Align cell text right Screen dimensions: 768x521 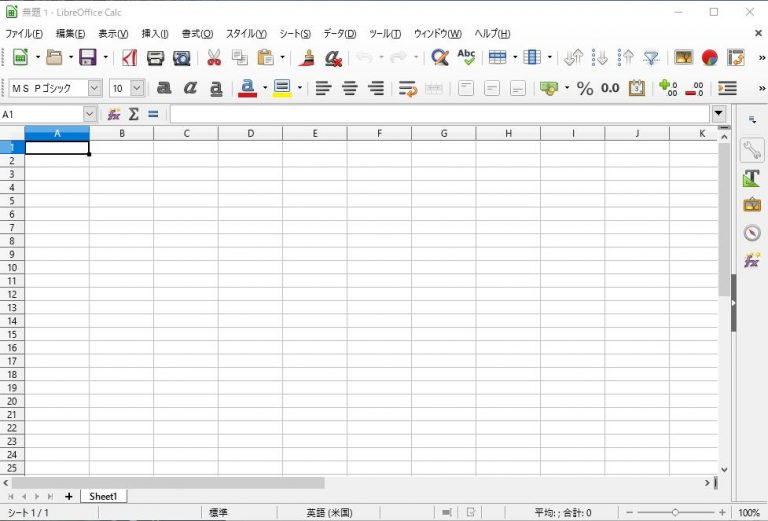(376, 89)
